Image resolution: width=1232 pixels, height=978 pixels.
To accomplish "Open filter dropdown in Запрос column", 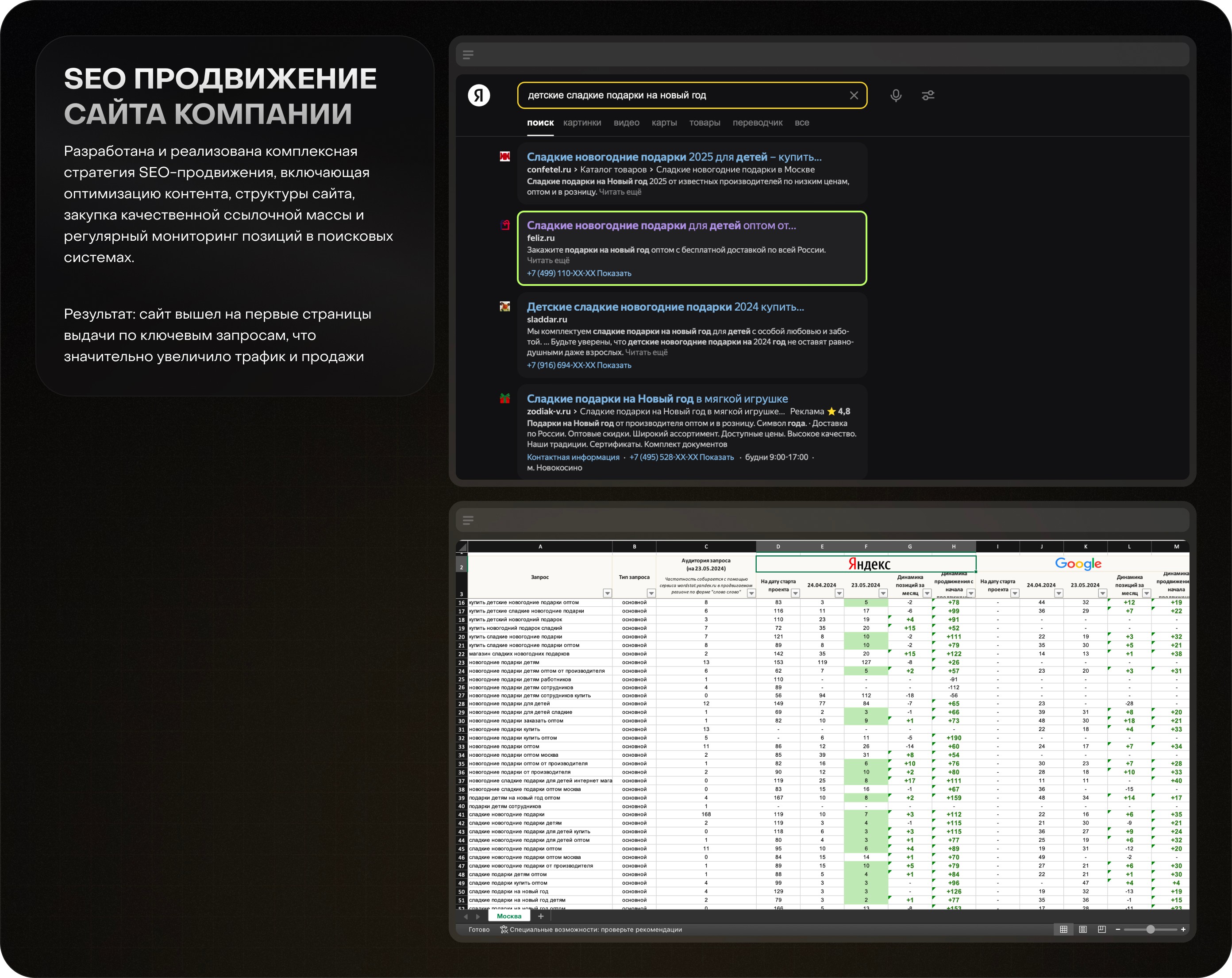I will 607,593.
